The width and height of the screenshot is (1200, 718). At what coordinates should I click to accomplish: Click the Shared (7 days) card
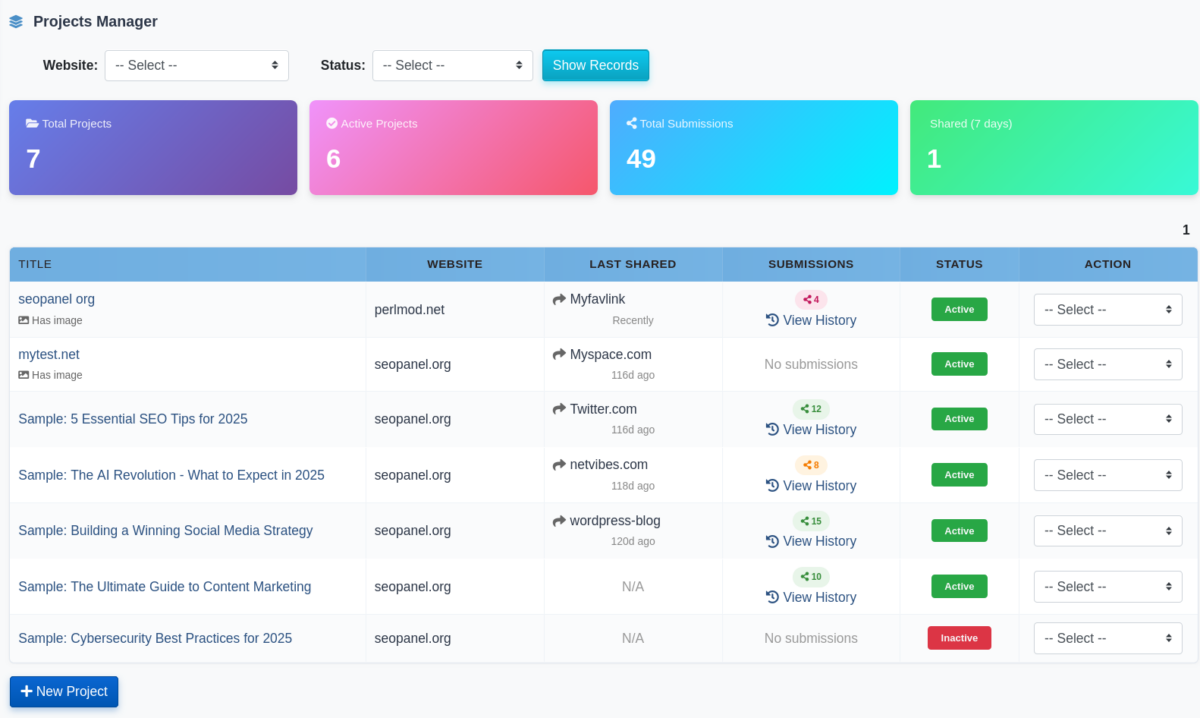[x=1054, y=147]
